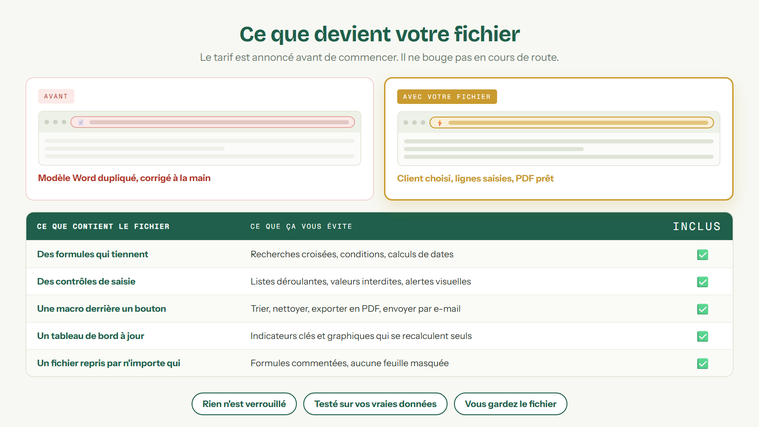Click the Rien n'est verrouillé pill button

click(x=244, y=404)
